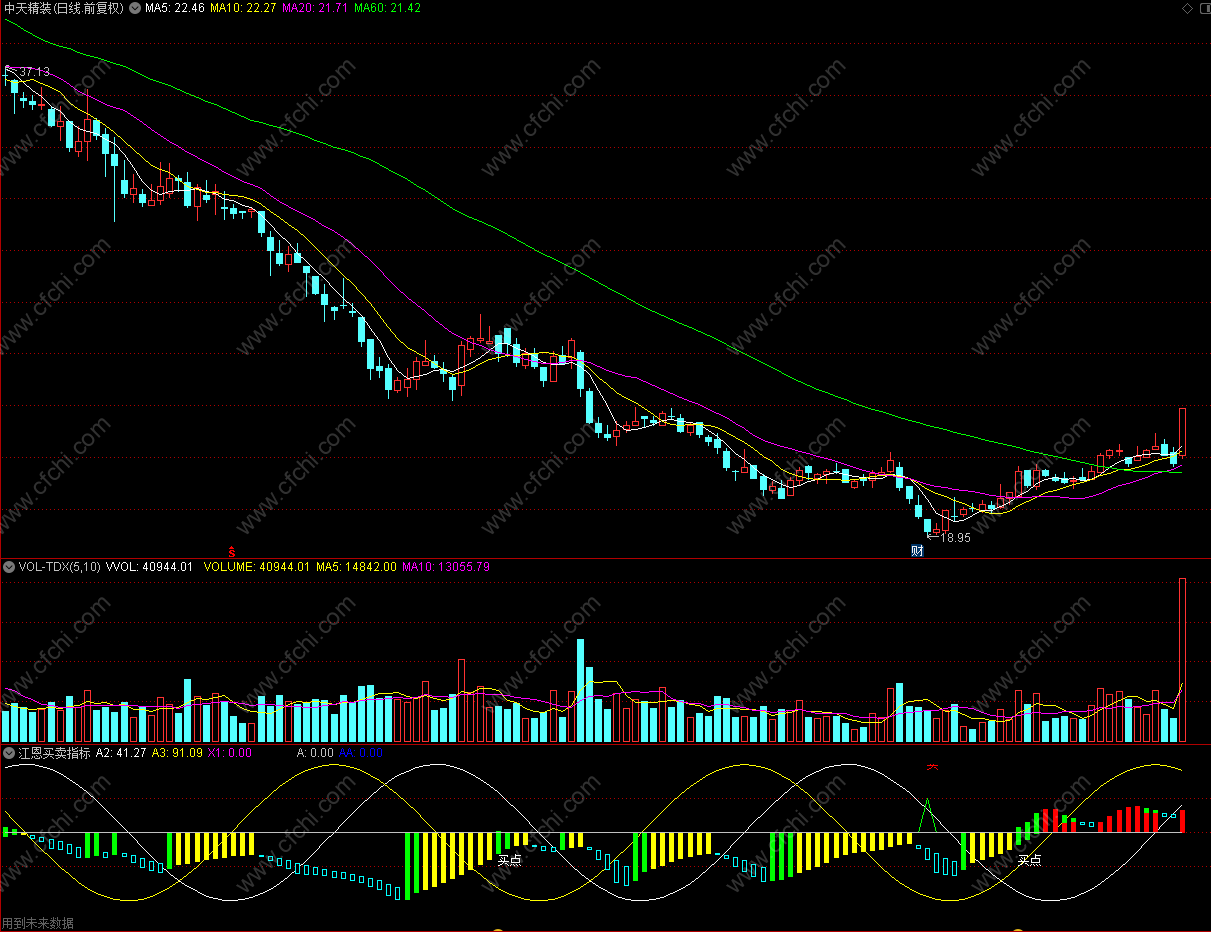Expand VOL-TDX indicator options arrow
The height and width of the screenshot is (932, 1211).
[x=9, y=567]
